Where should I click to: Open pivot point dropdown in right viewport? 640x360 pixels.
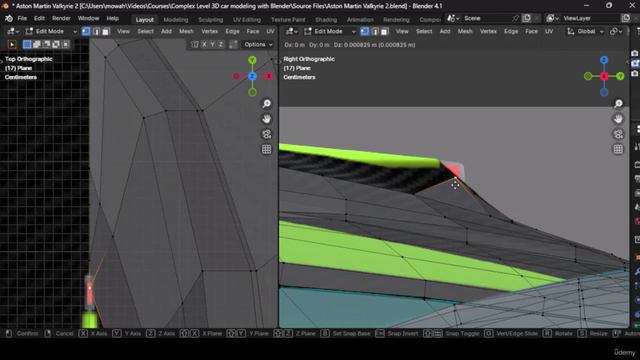pyautogui.click(x=616, y=31)
